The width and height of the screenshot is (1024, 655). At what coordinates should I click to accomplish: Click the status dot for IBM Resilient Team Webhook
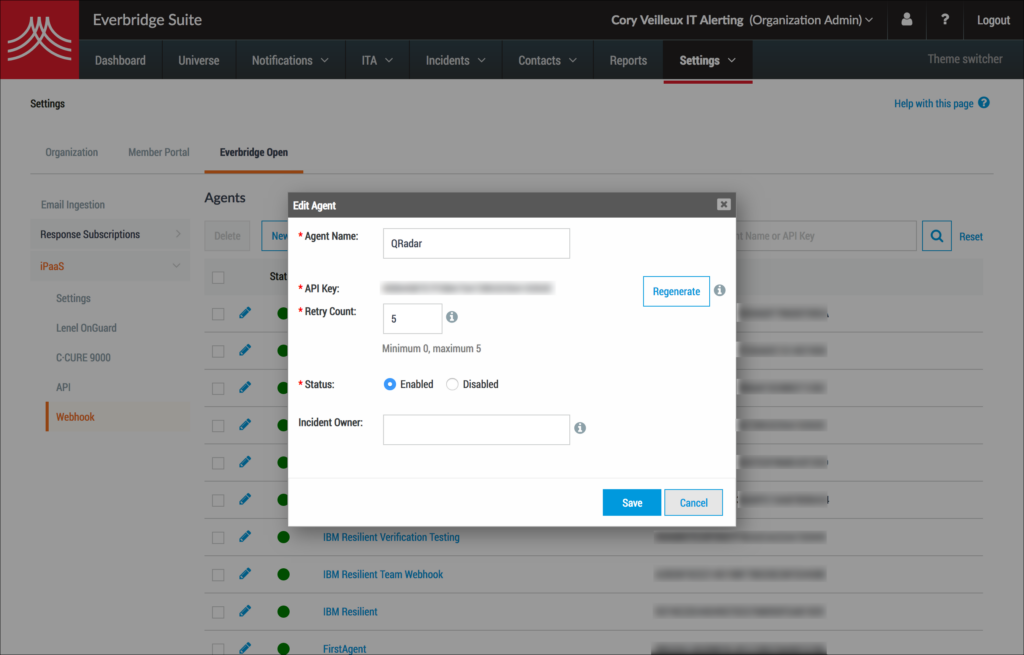pos(283,575)
